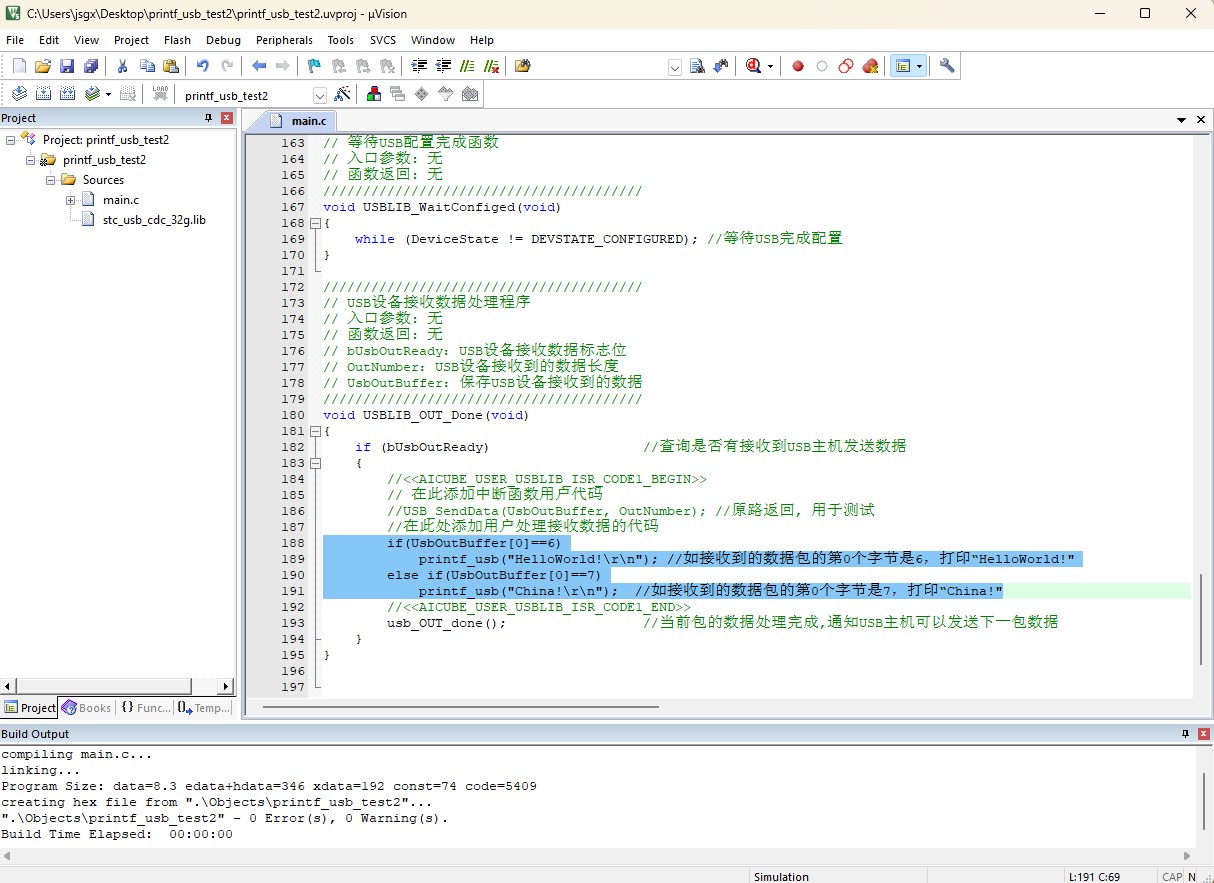Open the File menu
1214x883 pixels.
tap(15, 40)
